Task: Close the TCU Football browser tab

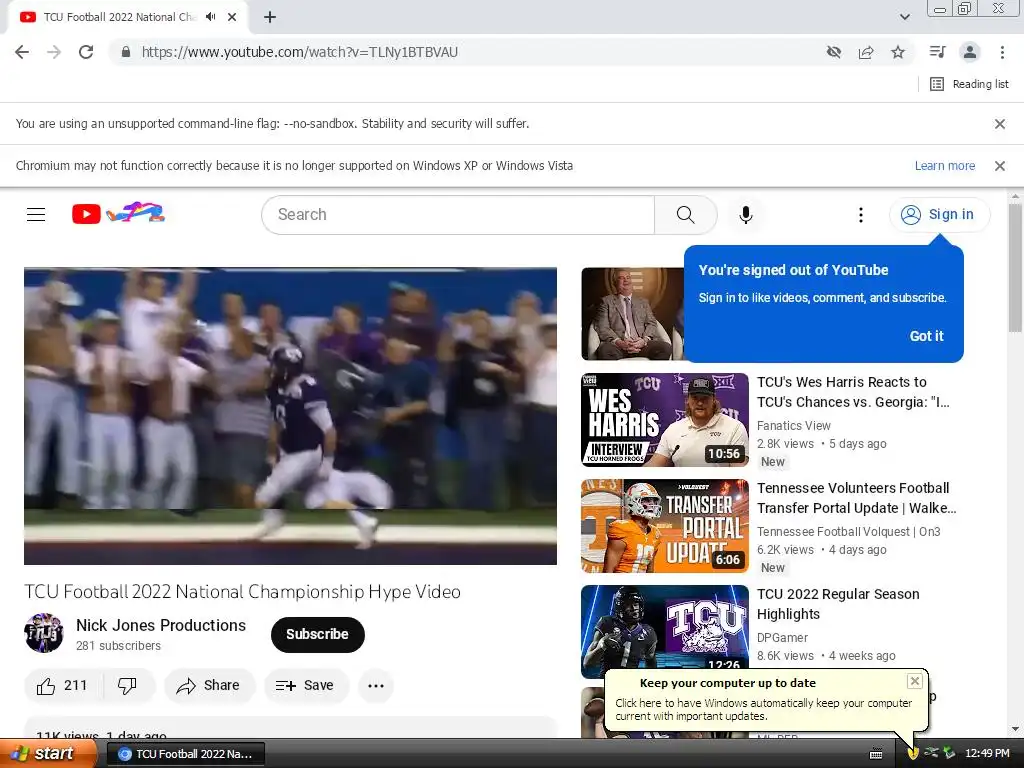Action: click(x=232, y=17)
